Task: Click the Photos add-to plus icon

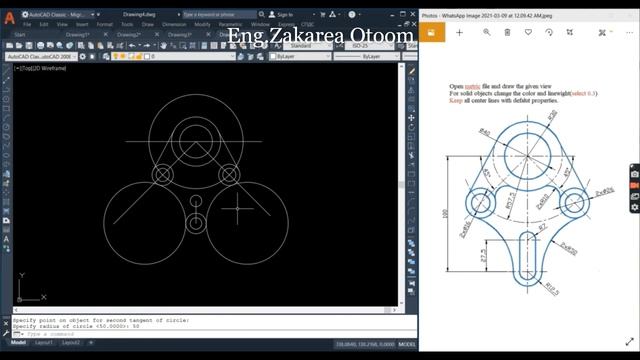Action: (459, 33)
